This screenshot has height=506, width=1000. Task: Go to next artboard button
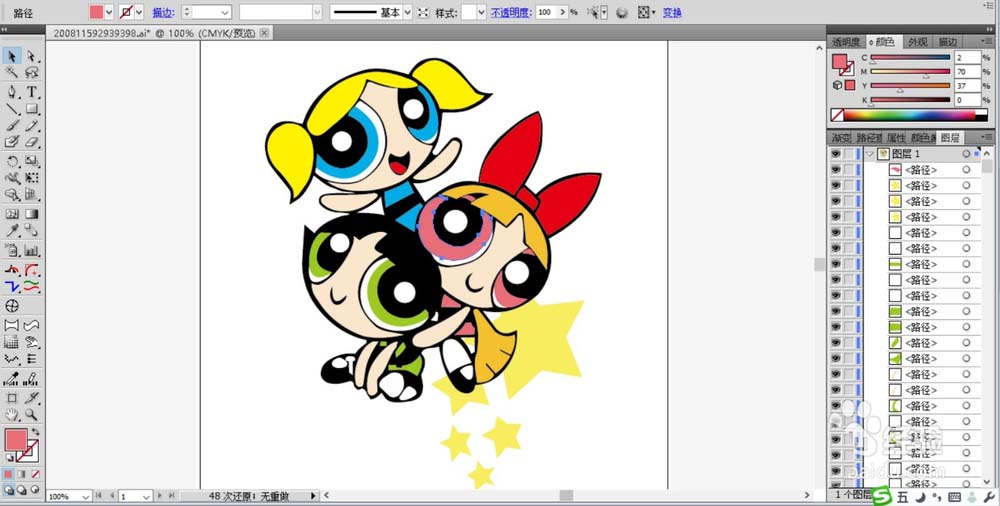click(161, 495)
